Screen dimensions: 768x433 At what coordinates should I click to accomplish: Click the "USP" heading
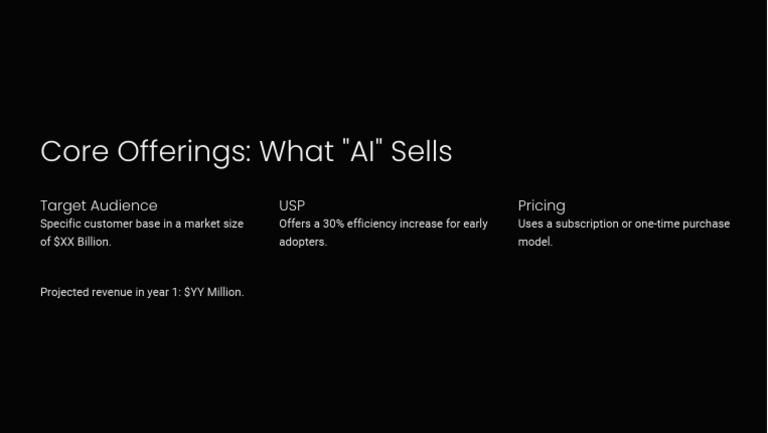point(292,205)
